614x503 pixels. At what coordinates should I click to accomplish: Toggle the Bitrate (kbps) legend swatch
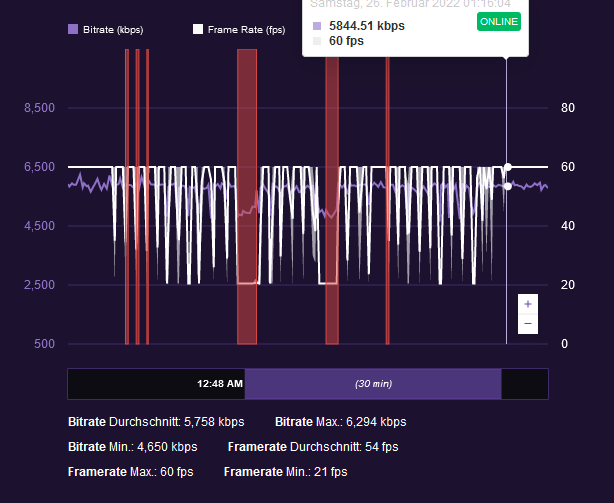point(73,29)
